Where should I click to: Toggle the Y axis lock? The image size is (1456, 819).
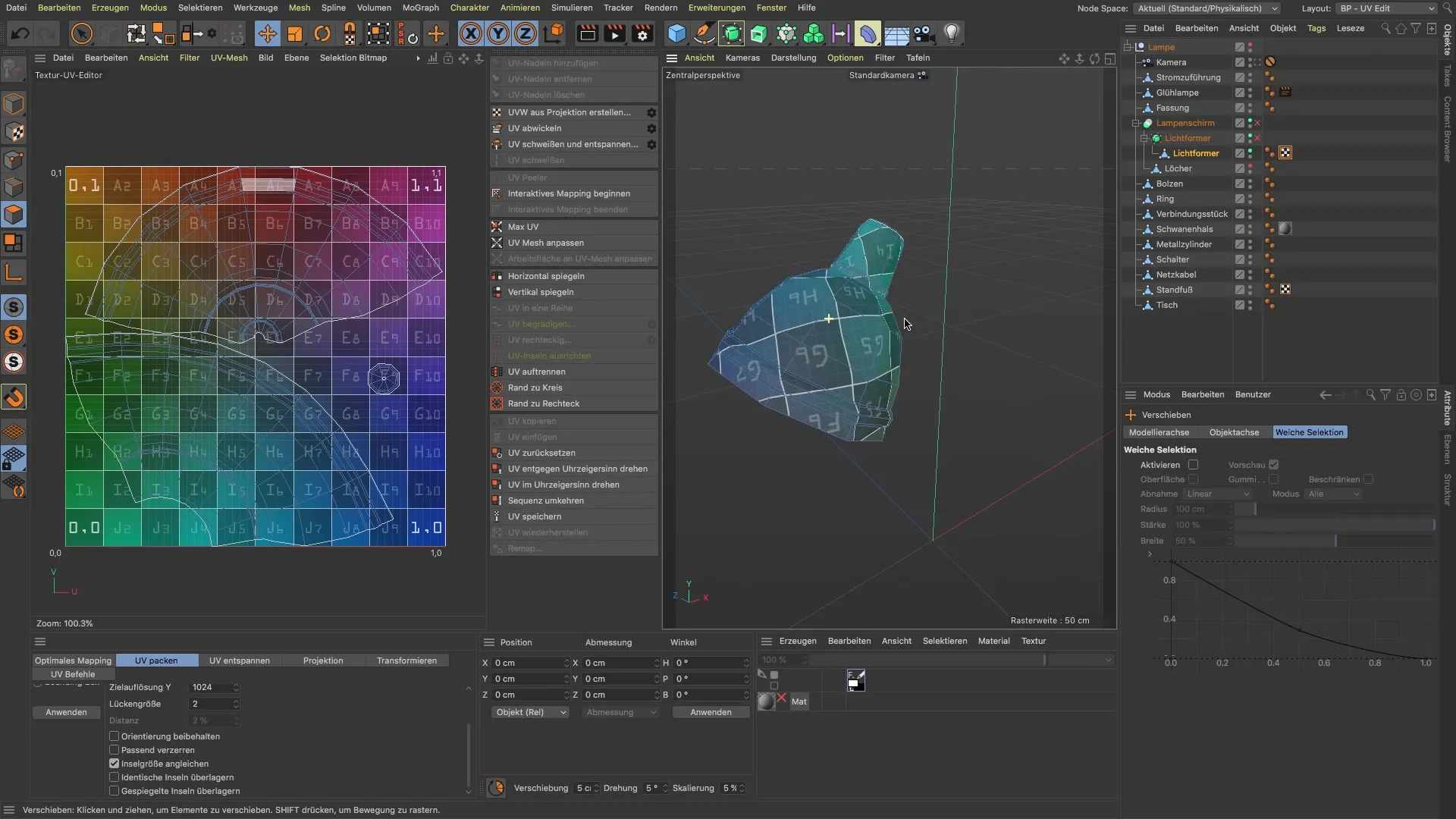tap(498, 33)
